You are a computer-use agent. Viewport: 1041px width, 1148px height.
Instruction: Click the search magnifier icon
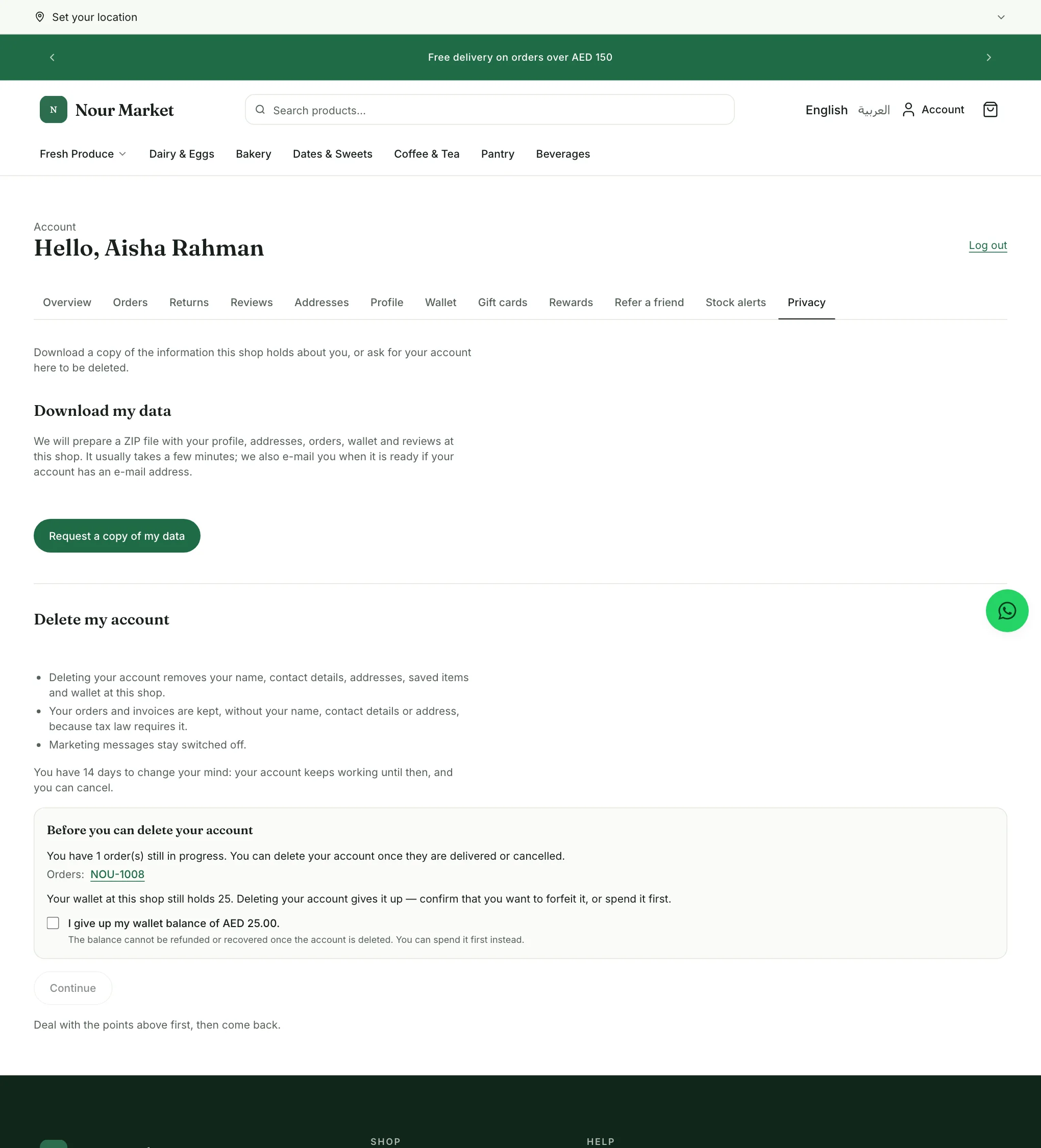[x=260, y=109]
